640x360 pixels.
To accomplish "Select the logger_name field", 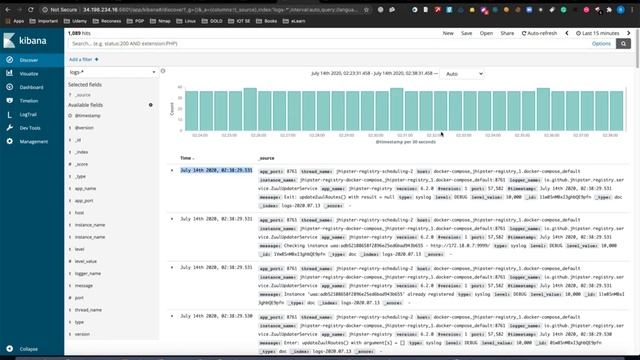I will pyautogui.click(x=88, y=273).
